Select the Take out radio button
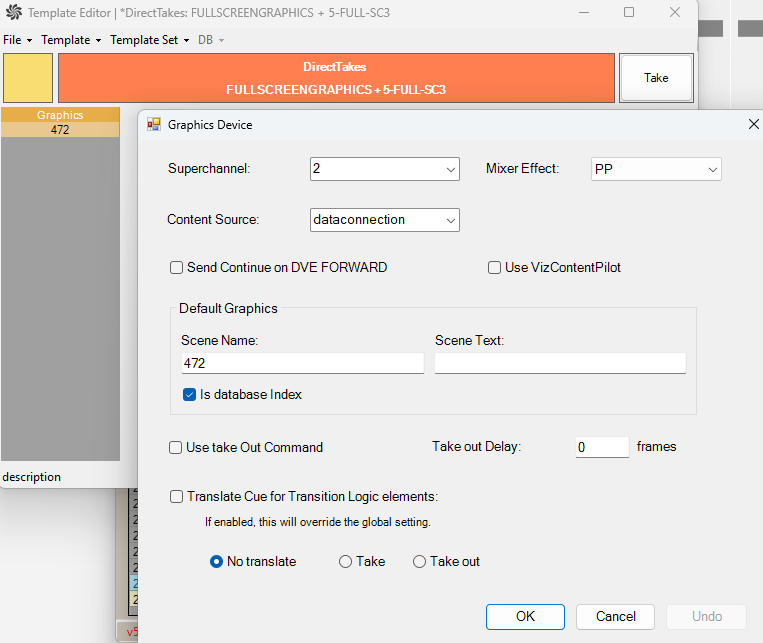 click(419, 562)
